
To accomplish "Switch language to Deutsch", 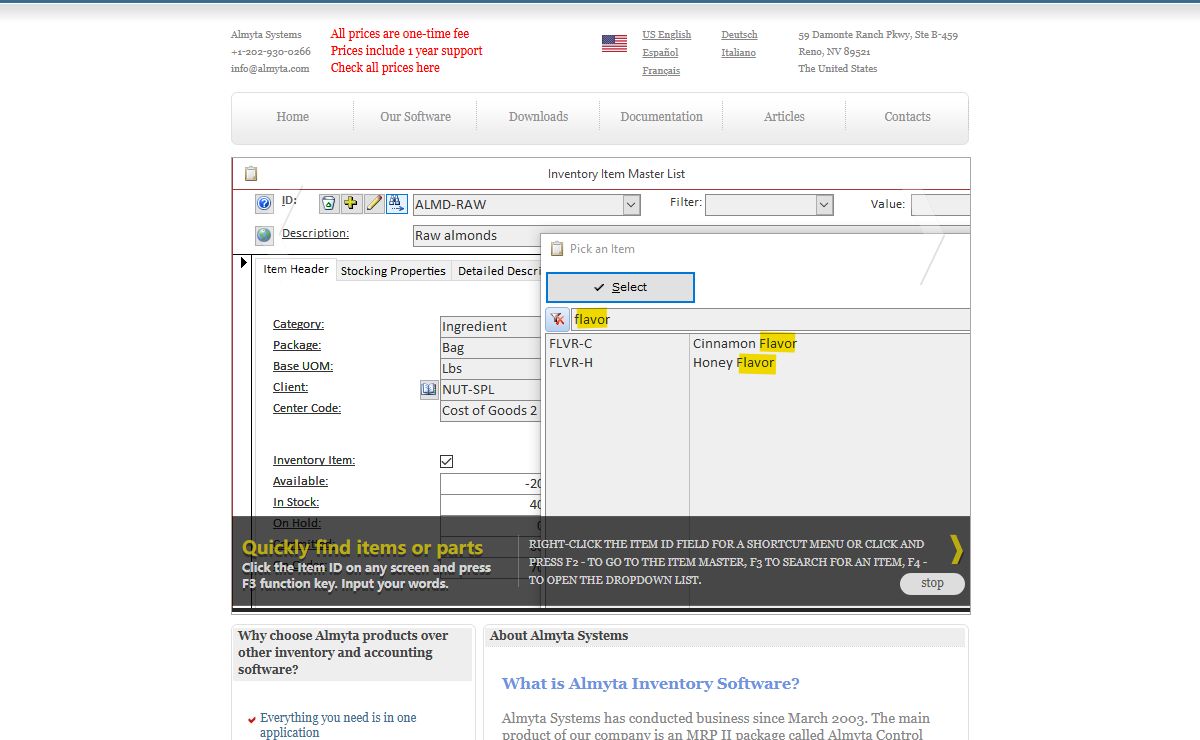I will point(739,35).
